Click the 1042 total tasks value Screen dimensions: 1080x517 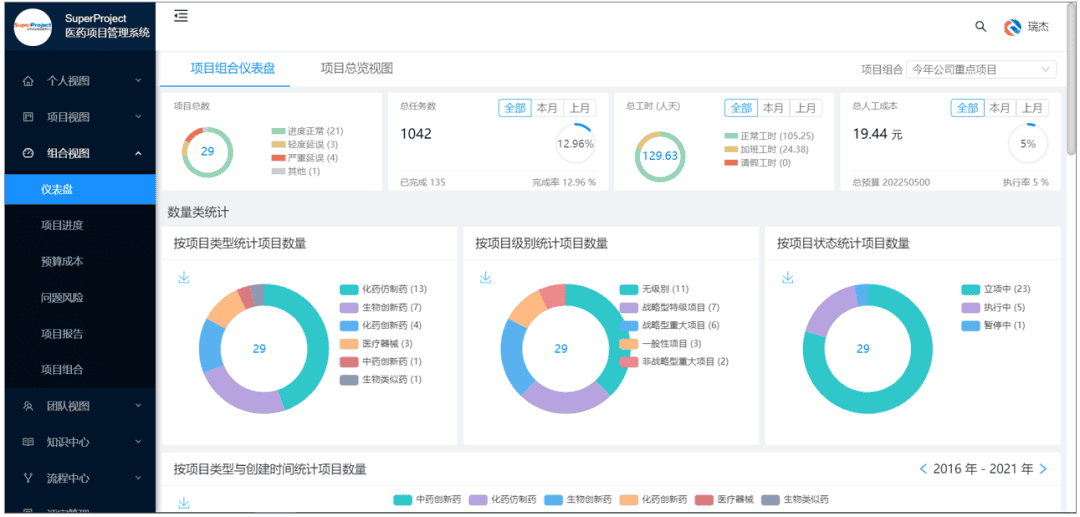click(416, 134)
